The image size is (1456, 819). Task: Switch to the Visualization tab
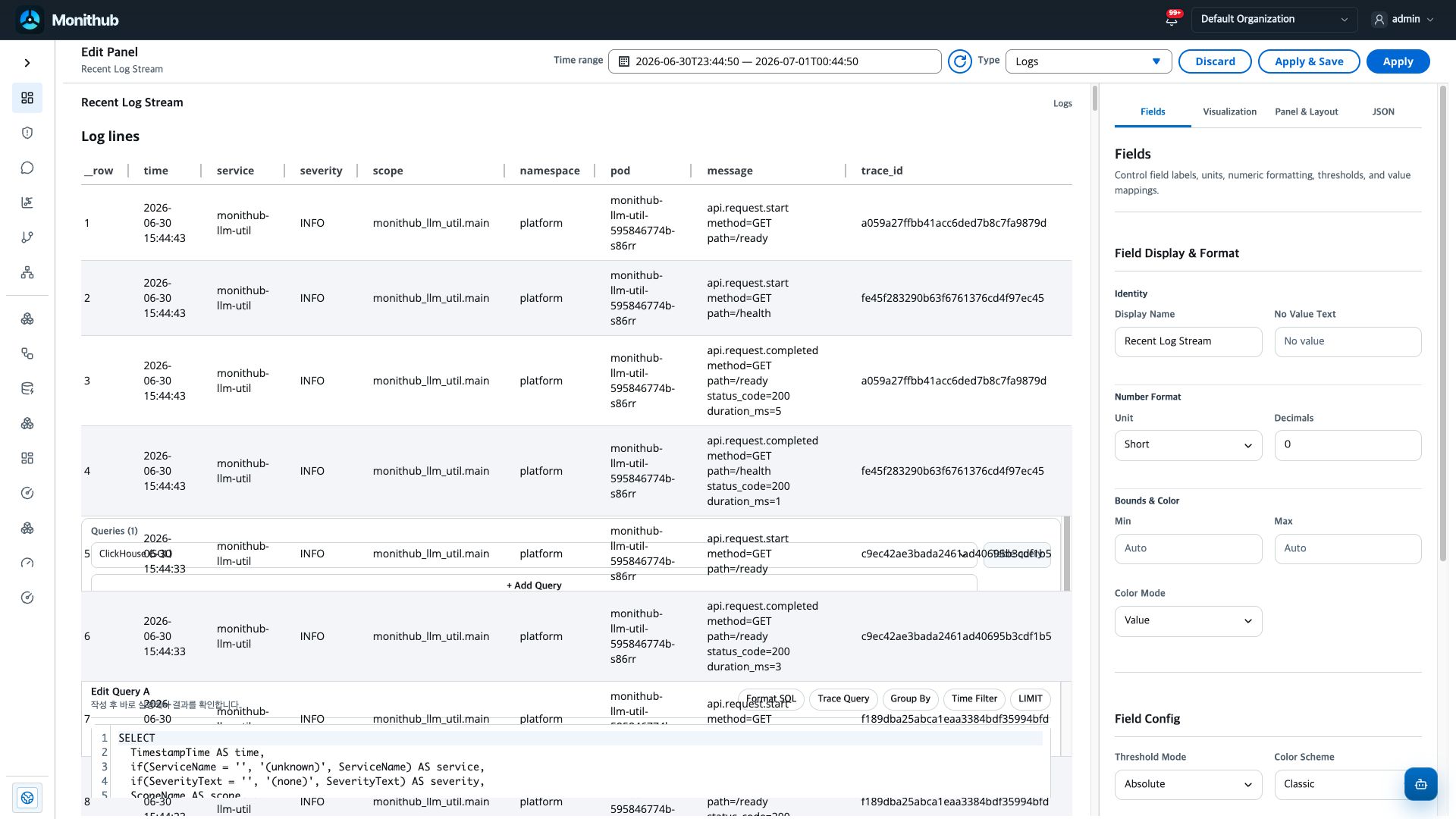[1229, 111]
